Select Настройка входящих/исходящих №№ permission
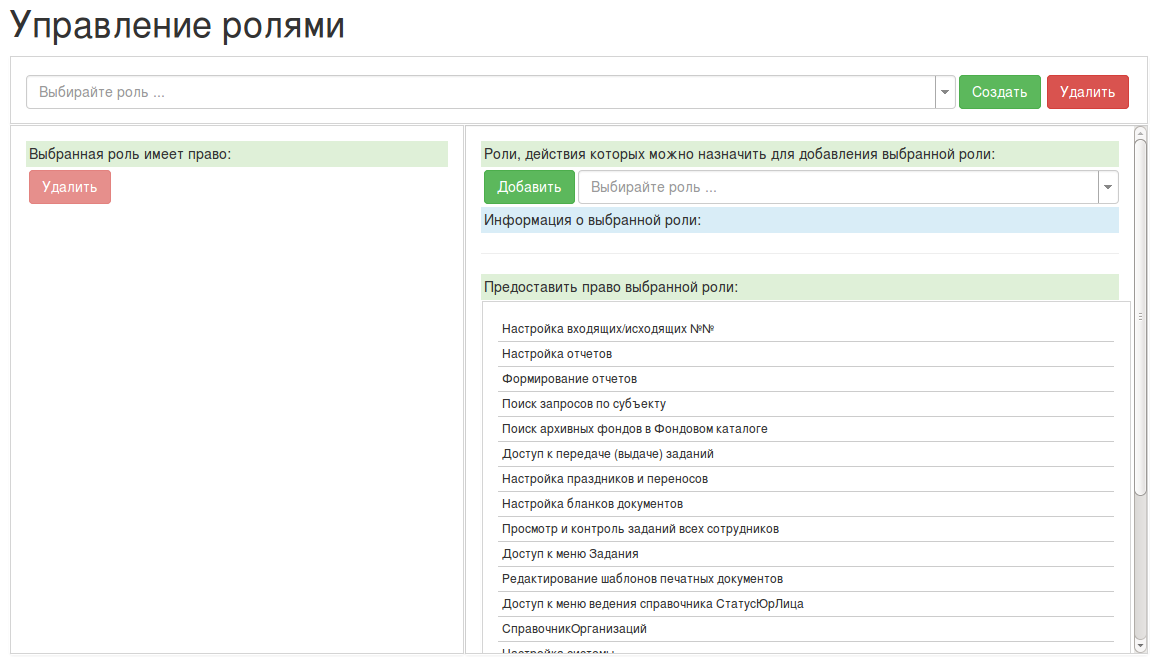Image resolution: width=1158 pixels, height=668 pixels. (608, 329)
